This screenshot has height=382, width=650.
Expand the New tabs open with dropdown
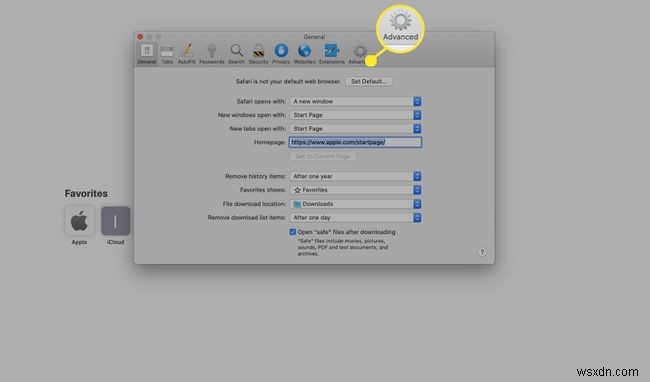click(x=356, y=129)
